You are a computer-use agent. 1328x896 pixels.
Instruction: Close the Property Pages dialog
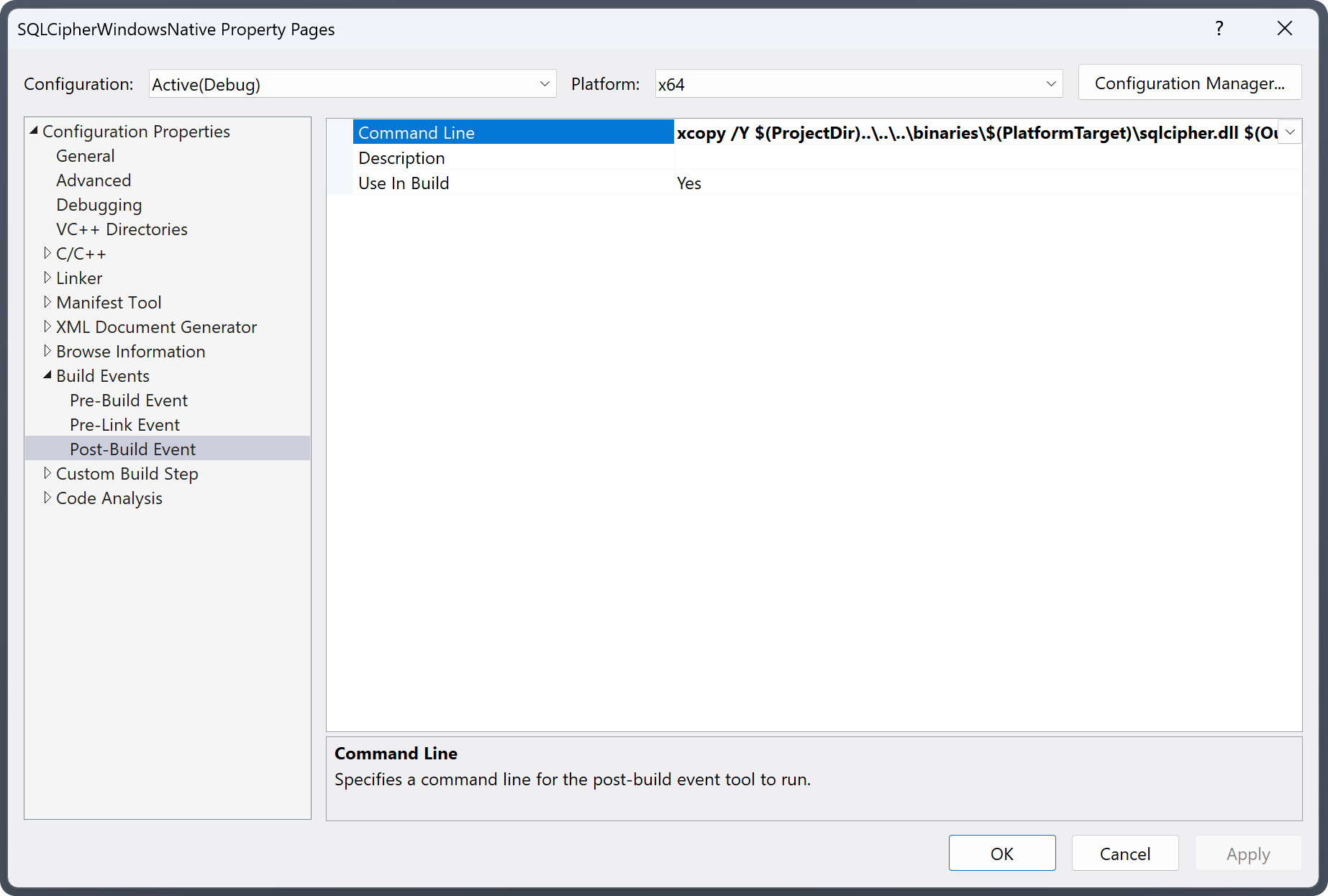(1285, 29)
